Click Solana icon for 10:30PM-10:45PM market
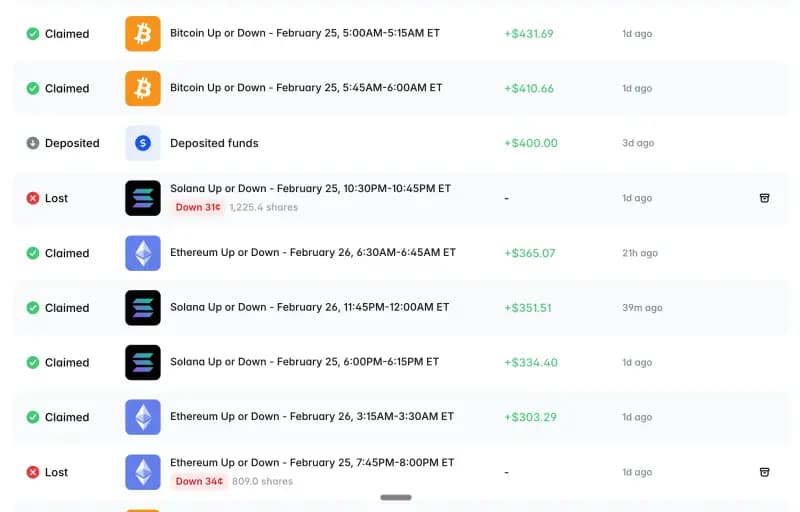This screenshot has height=512, width=800. click(x=142, y=198)
